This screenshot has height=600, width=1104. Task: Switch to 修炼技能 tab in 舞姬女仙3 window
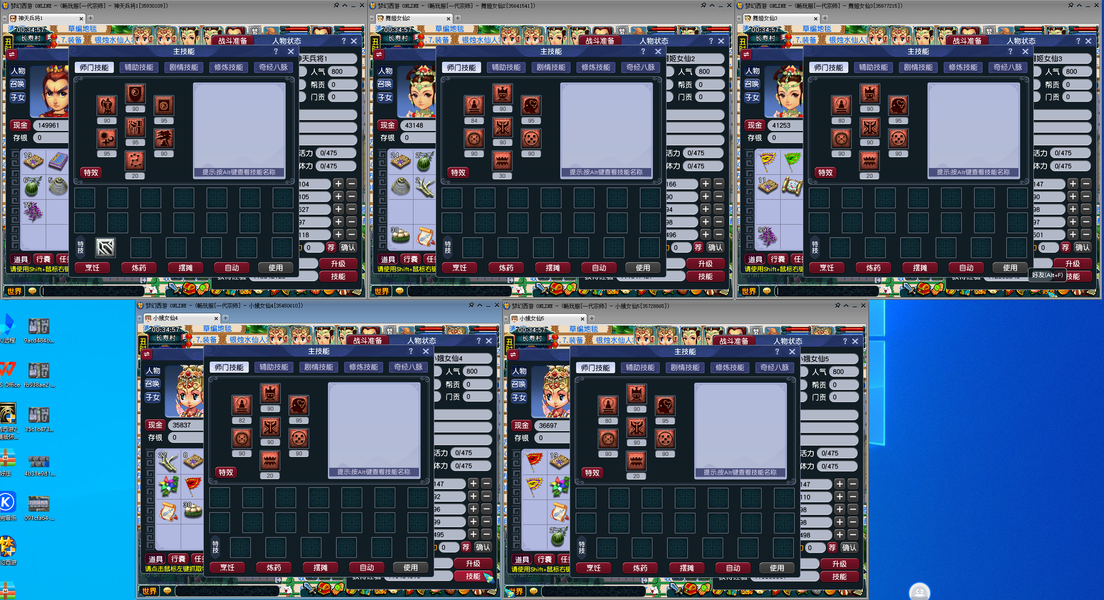pyautogui.click(x=963, y=68)
